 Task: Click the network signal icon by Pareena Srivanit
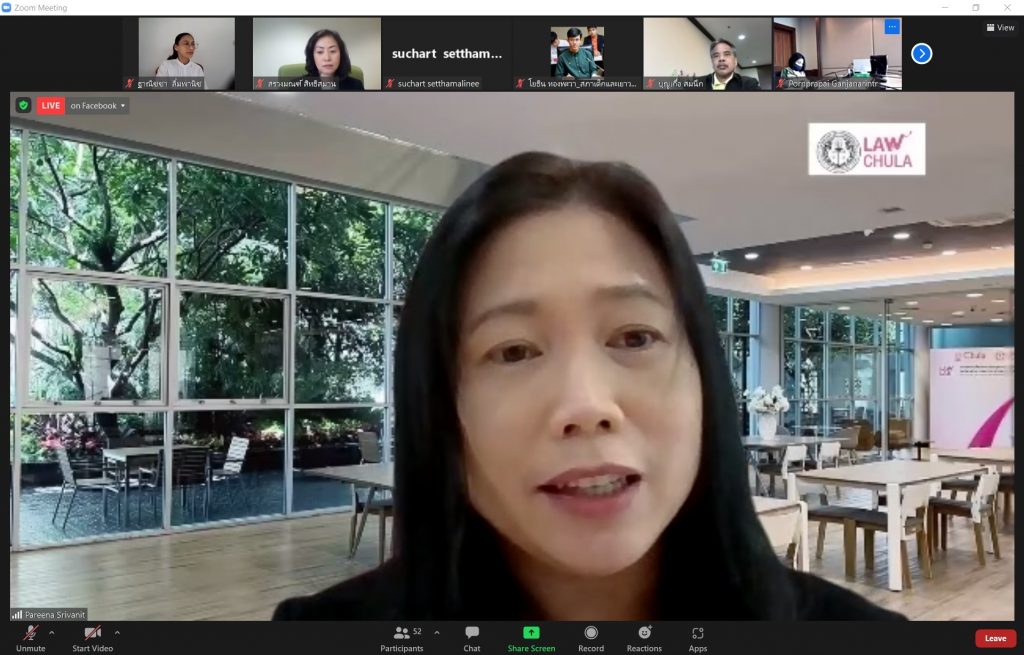click(16, 614)
